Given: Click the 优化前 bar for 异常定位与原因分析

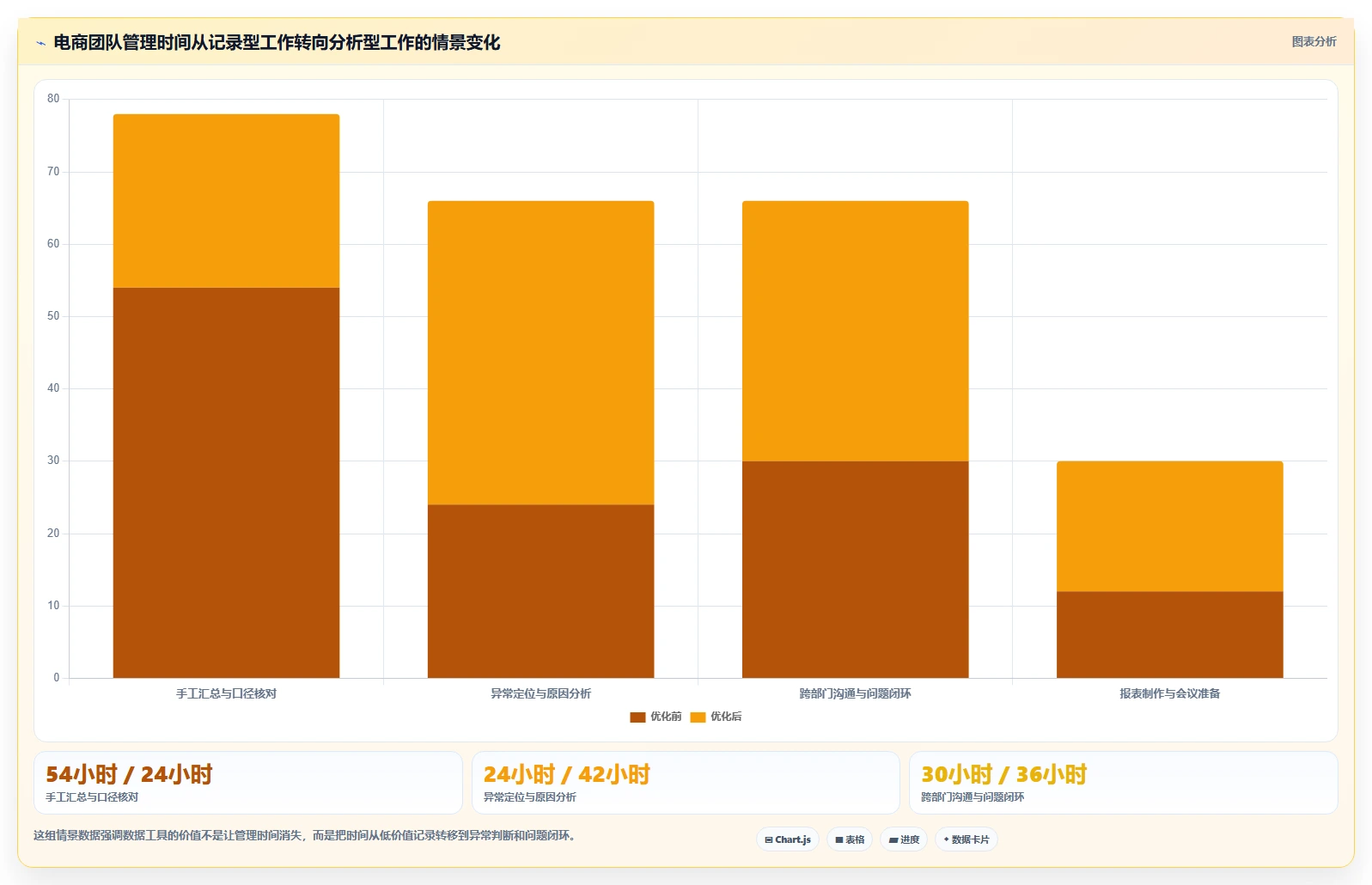Looking at the screenshot, I should tap(540, 591).
